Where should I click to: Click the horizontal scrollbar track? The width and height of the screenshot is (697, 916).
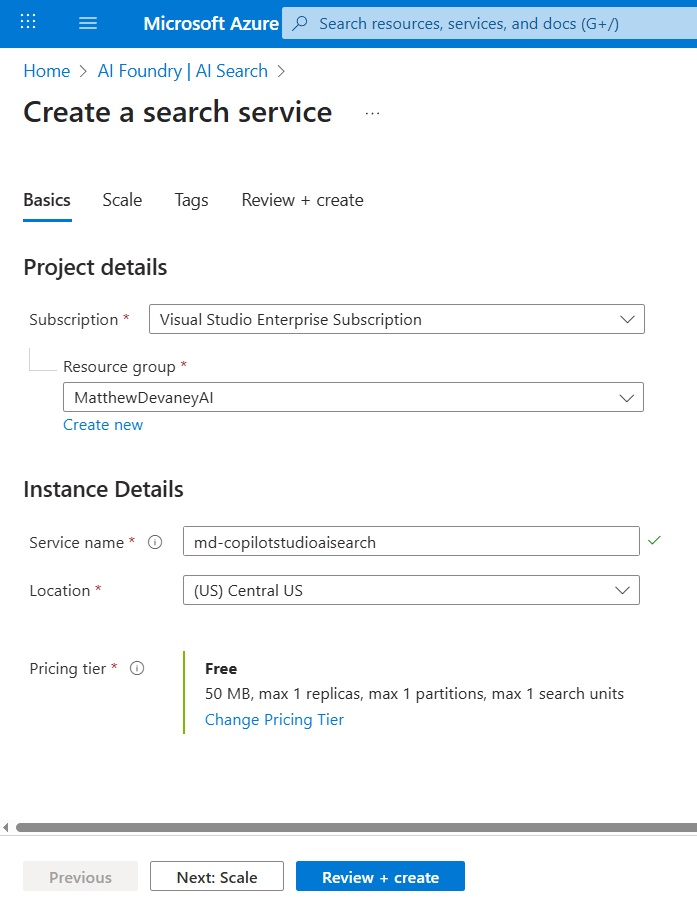[x=356, y=827]
